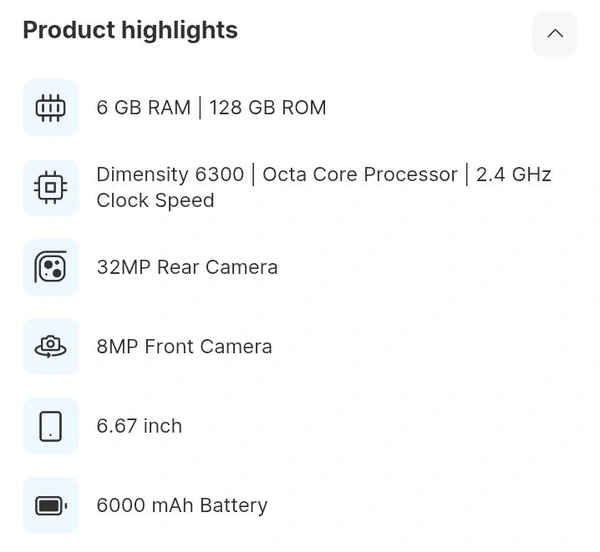
Task: Click the rear camera module icon
Action: pyautogui.click(x=51, y=267)
